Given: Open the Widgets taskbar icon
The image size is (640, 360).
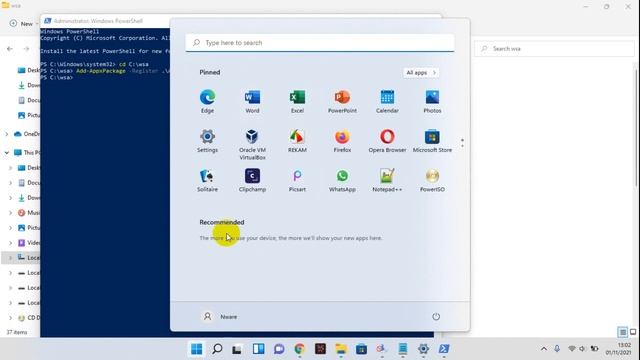Looking at the screenshot, I should (258, 349).
